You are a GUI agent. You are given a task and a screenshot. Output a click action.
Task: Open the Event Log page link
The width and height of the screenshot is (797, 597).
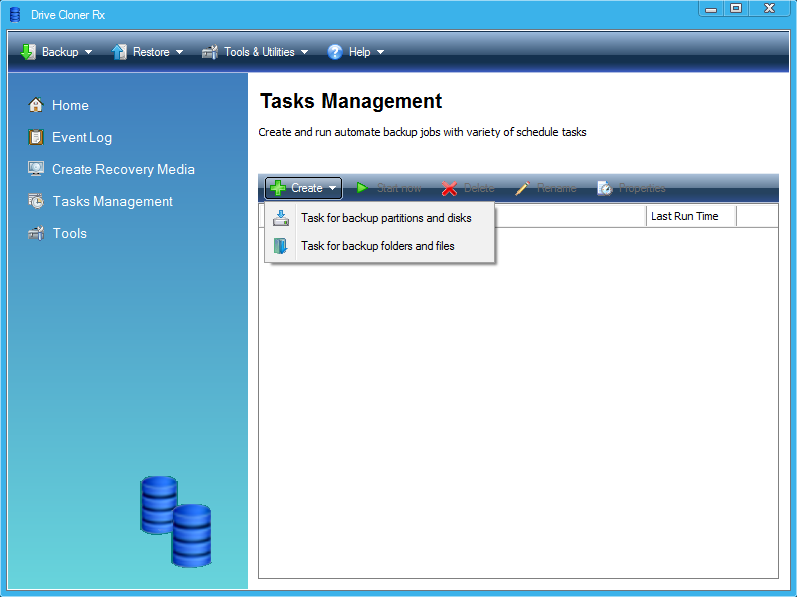82,137
